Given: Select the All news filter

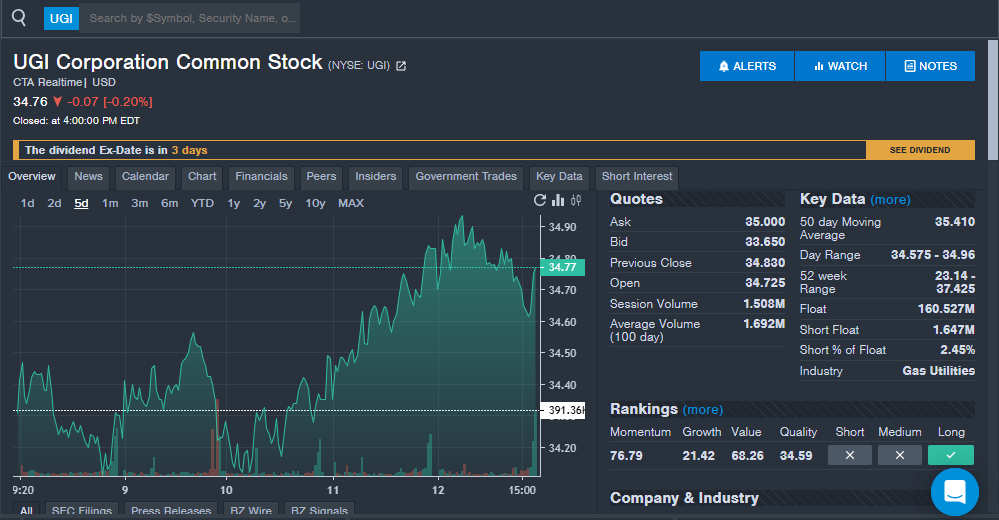Looking at the screenshot, I should tap(26, 510).
